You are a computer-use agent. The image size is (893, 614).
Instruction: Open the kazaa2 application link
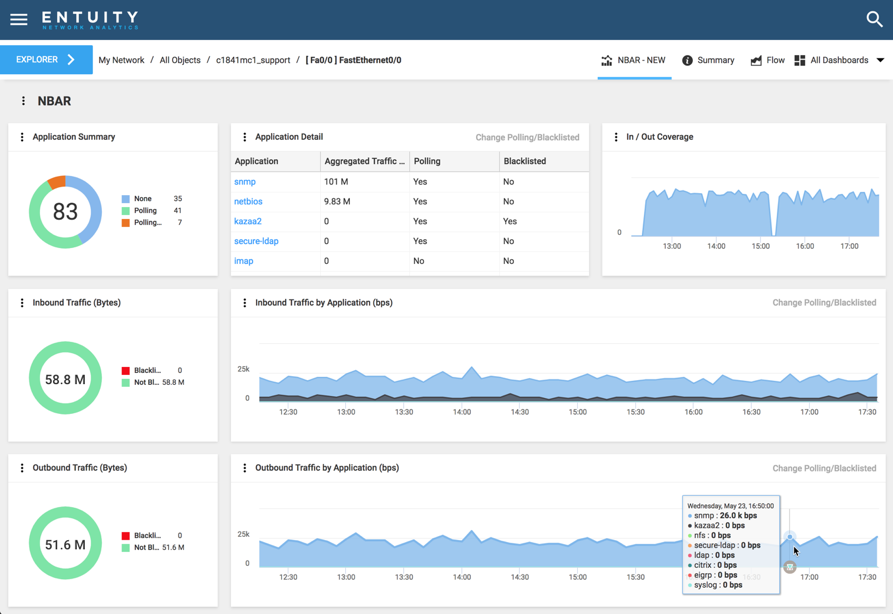248,221
